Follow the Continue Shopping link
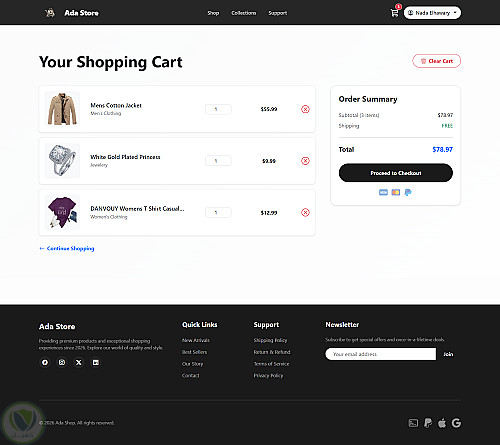 [x=67, y=248]
